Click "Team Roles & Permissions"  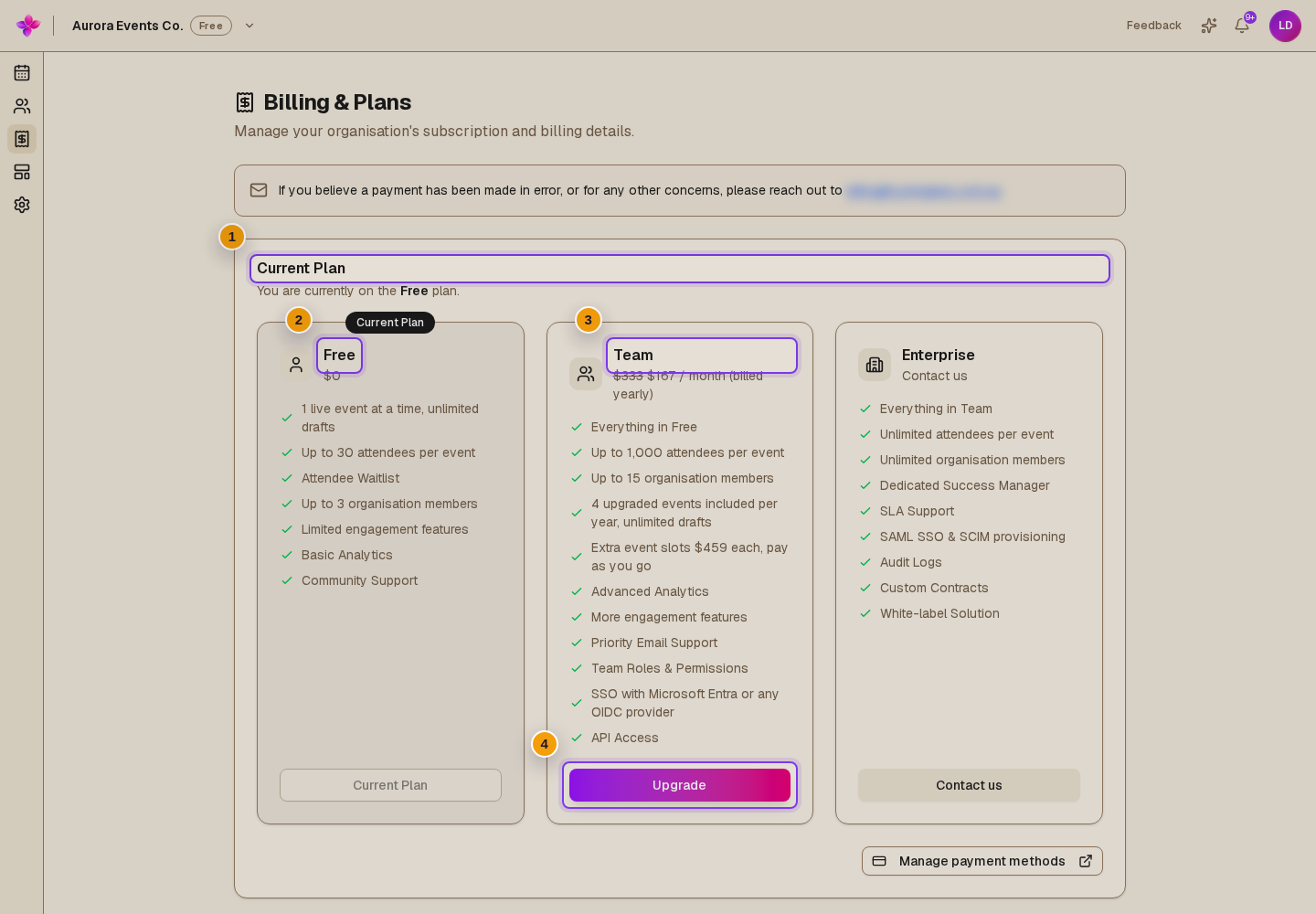pyautogui.click(x=670, y=668)
